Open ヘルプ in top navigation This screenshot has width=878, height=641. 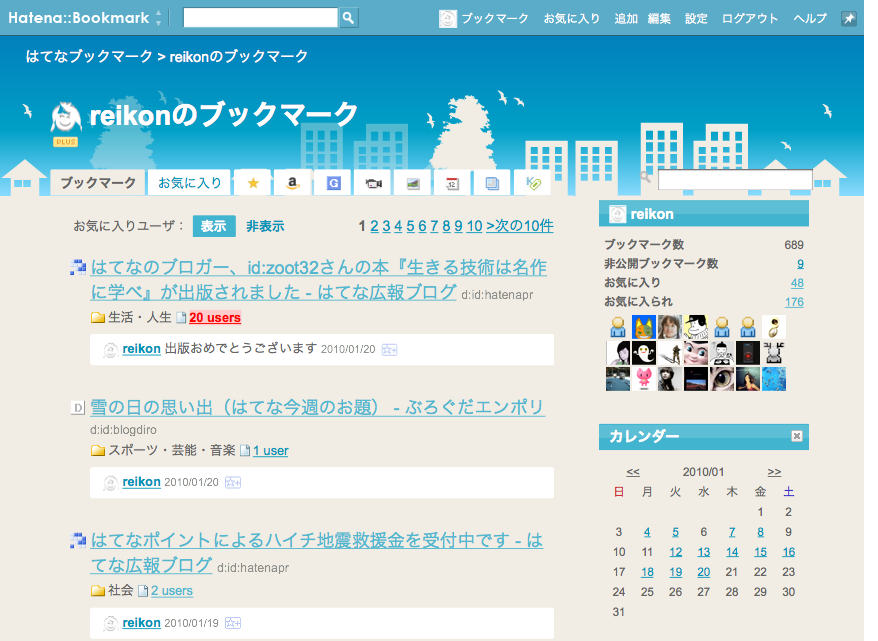[x=810, y=18]
